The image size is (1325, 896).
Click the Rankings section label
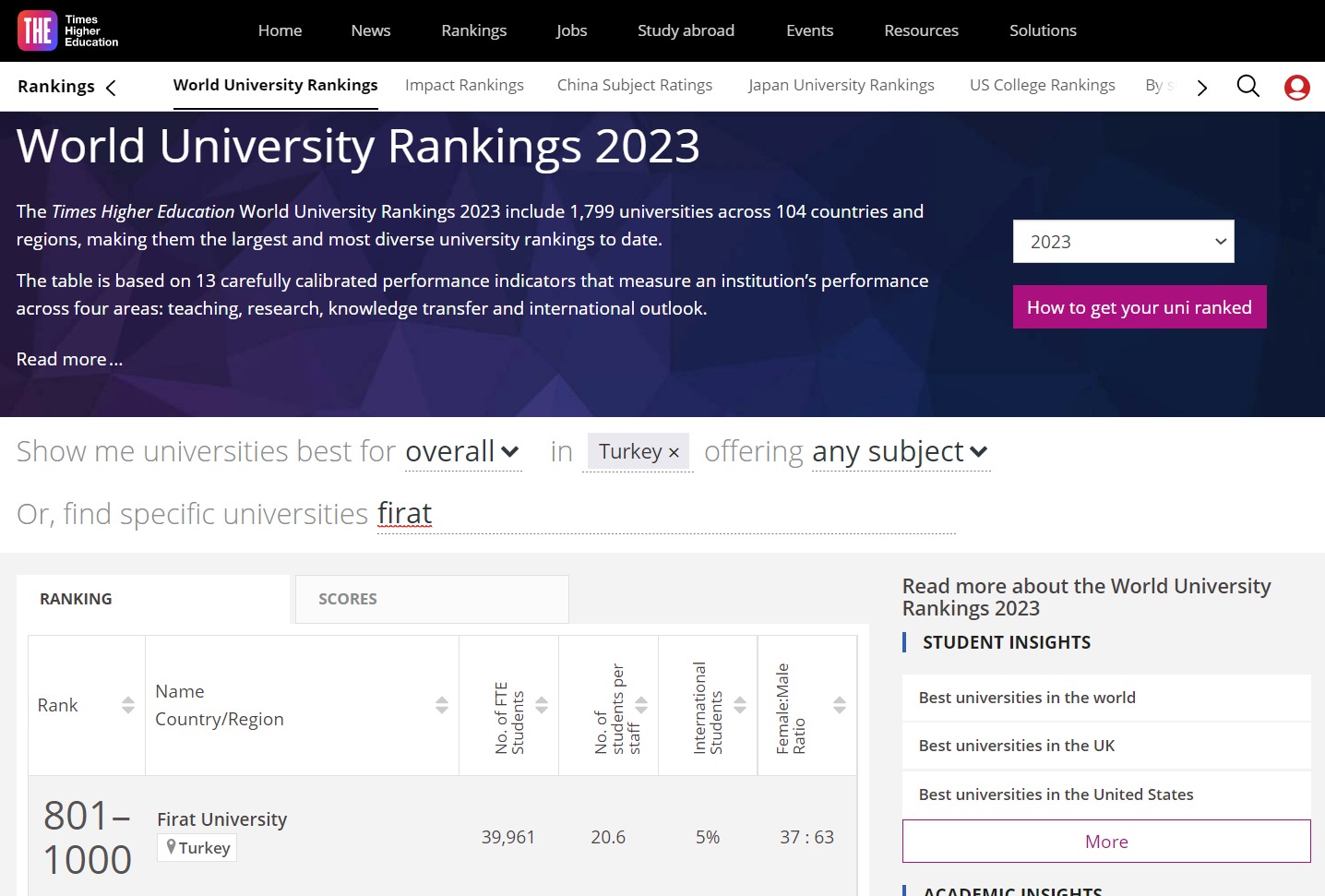point(56,87)
